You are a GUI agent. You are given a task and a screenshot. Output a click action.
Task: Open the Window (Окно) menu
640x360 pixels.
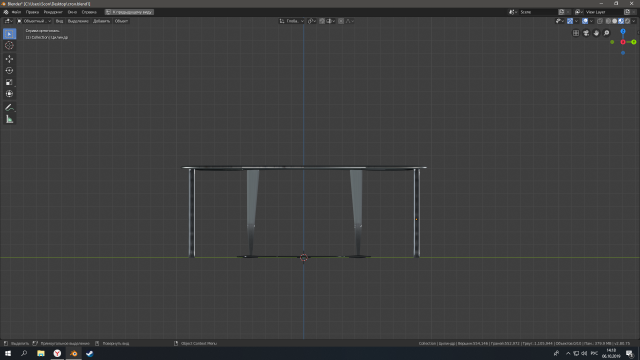pyautogui.click(x=72, y=12)
